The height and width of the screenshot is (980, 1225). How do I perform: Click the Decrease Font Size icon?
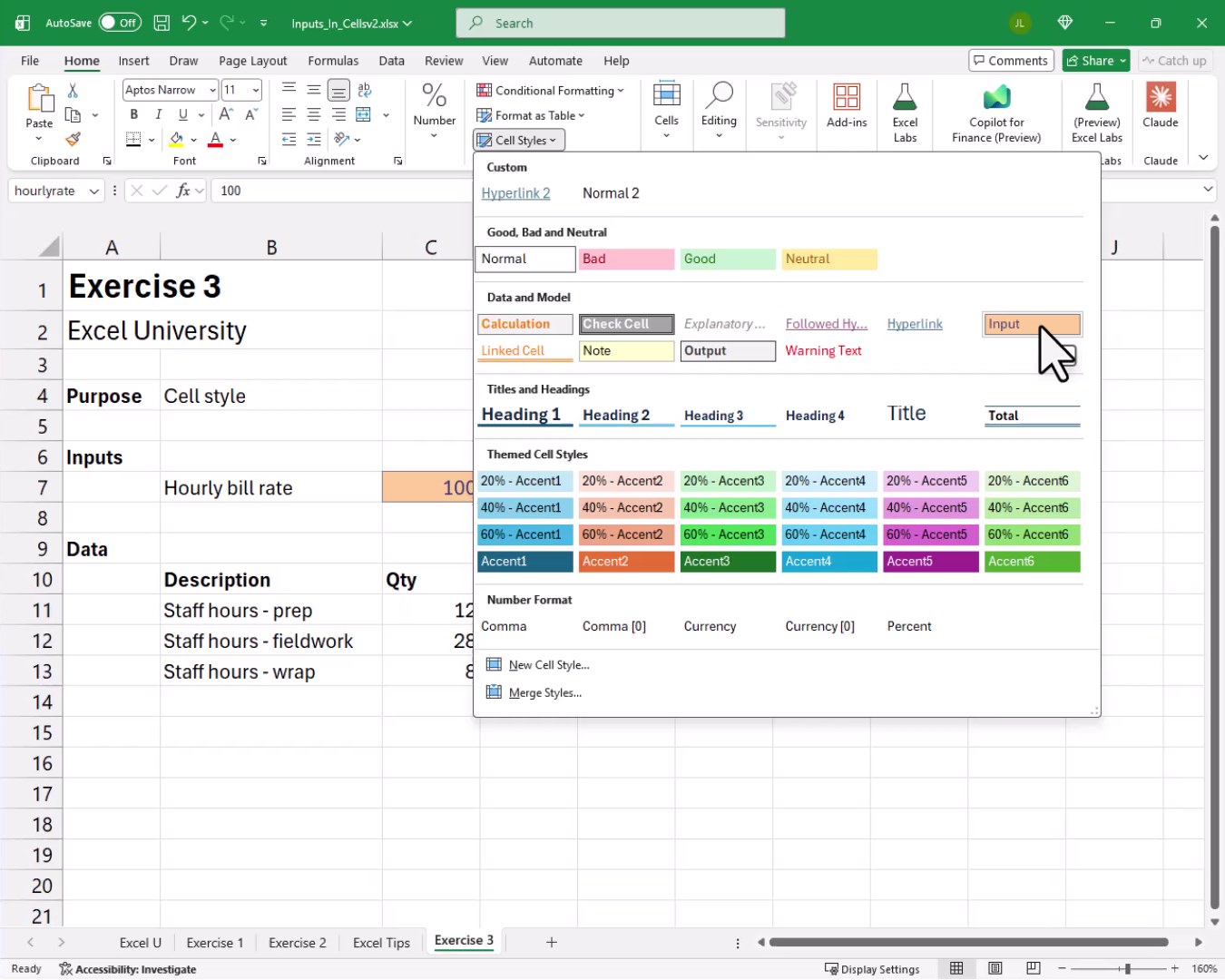pos(251,114)
